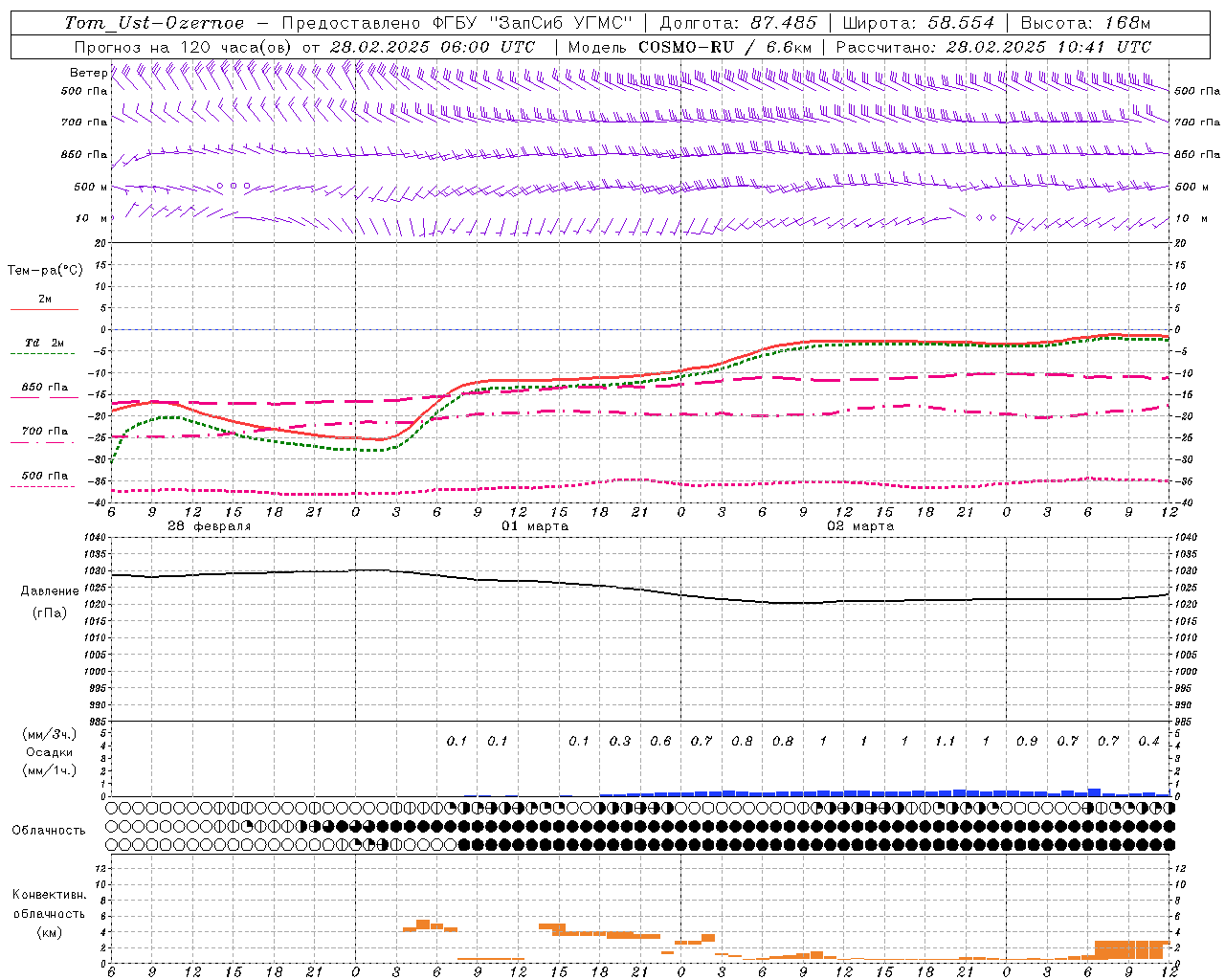Select the latitude value Широта: 58.554
This screenshot has height=980, width=1225.
[919, 23]
